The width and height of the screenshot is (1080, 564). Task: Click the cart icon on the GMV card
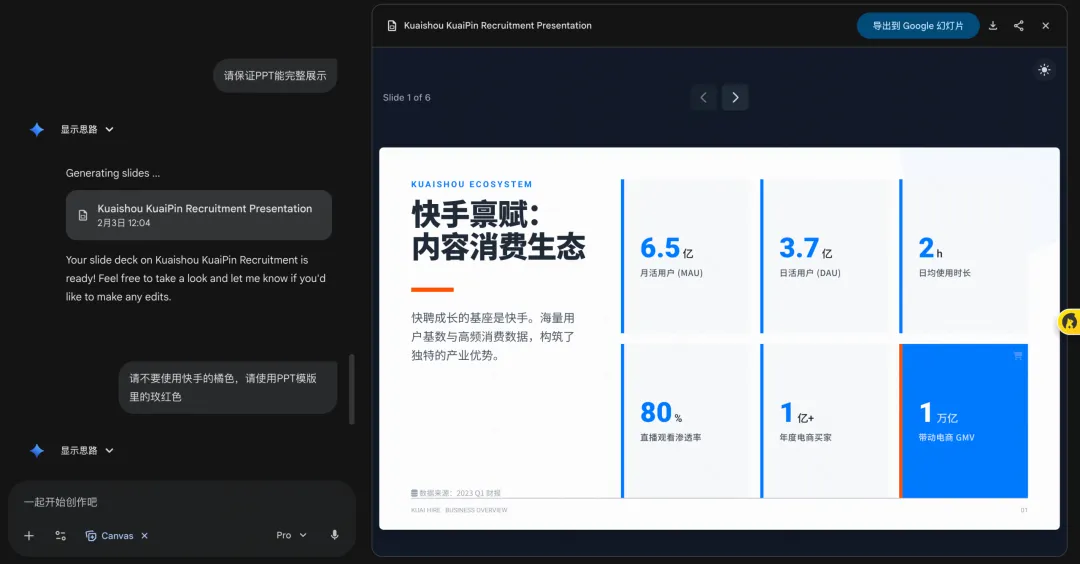click(x=1017, y=356)
